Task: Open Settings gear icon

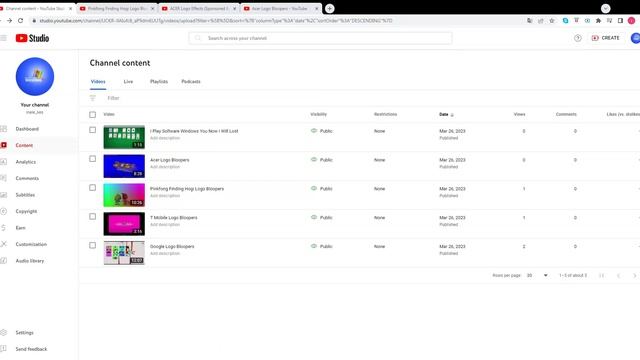Action: tap(4, 333)
